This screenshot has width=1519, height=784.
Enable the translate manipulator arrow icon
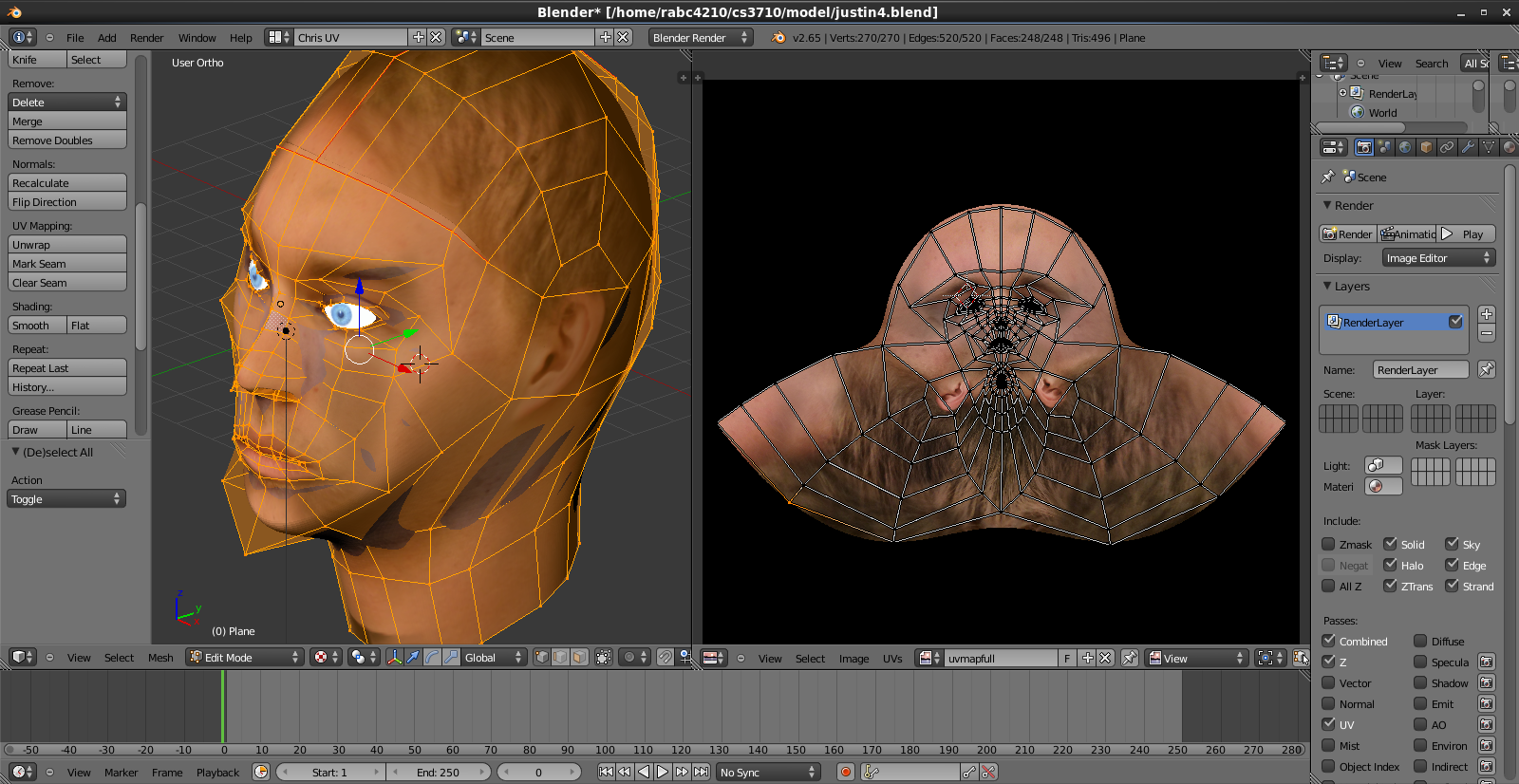click(x=413, y=657)
